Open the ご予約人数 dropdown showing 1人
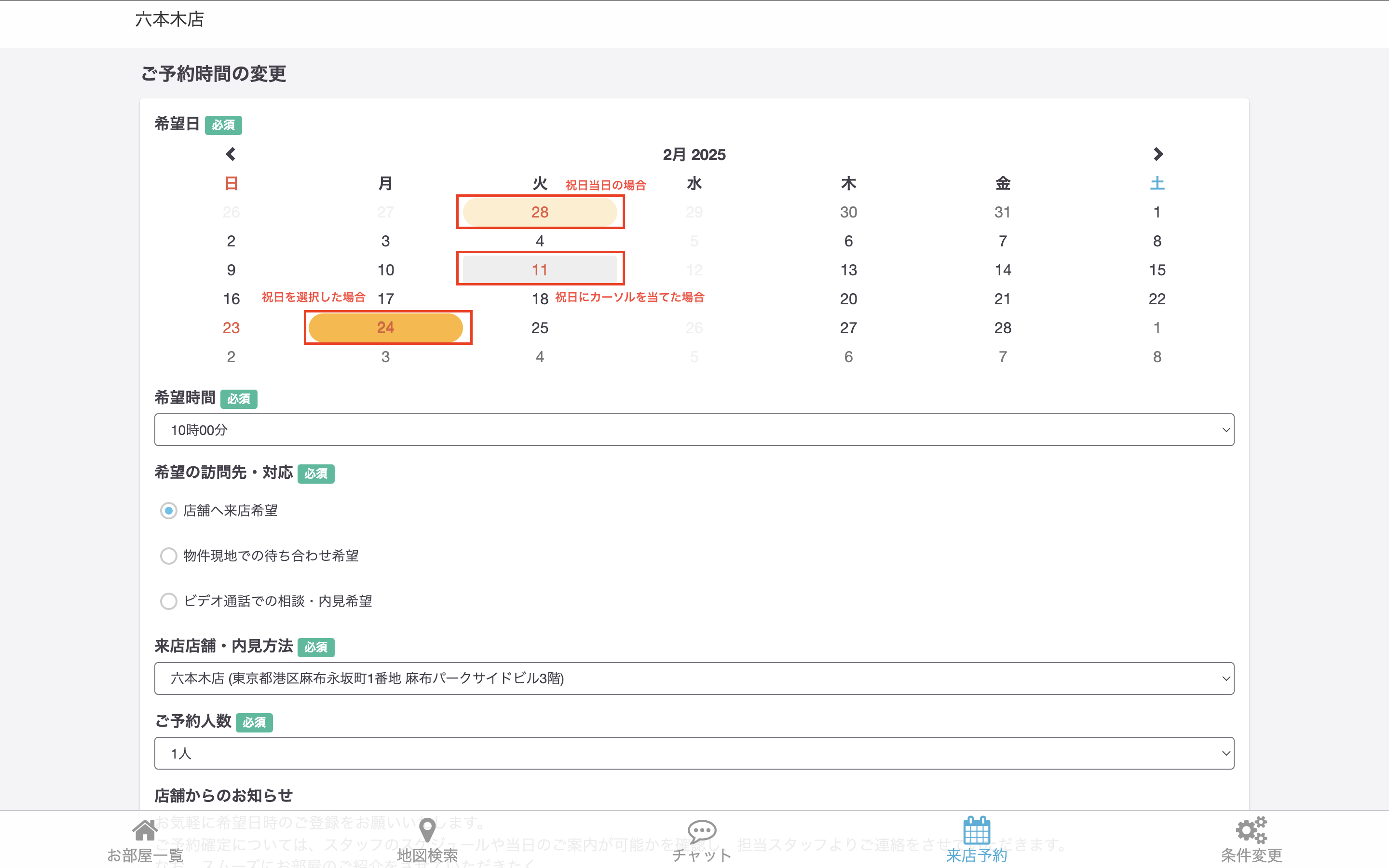The height and width of the screenshot is (868, 1389). coord(694,753)
